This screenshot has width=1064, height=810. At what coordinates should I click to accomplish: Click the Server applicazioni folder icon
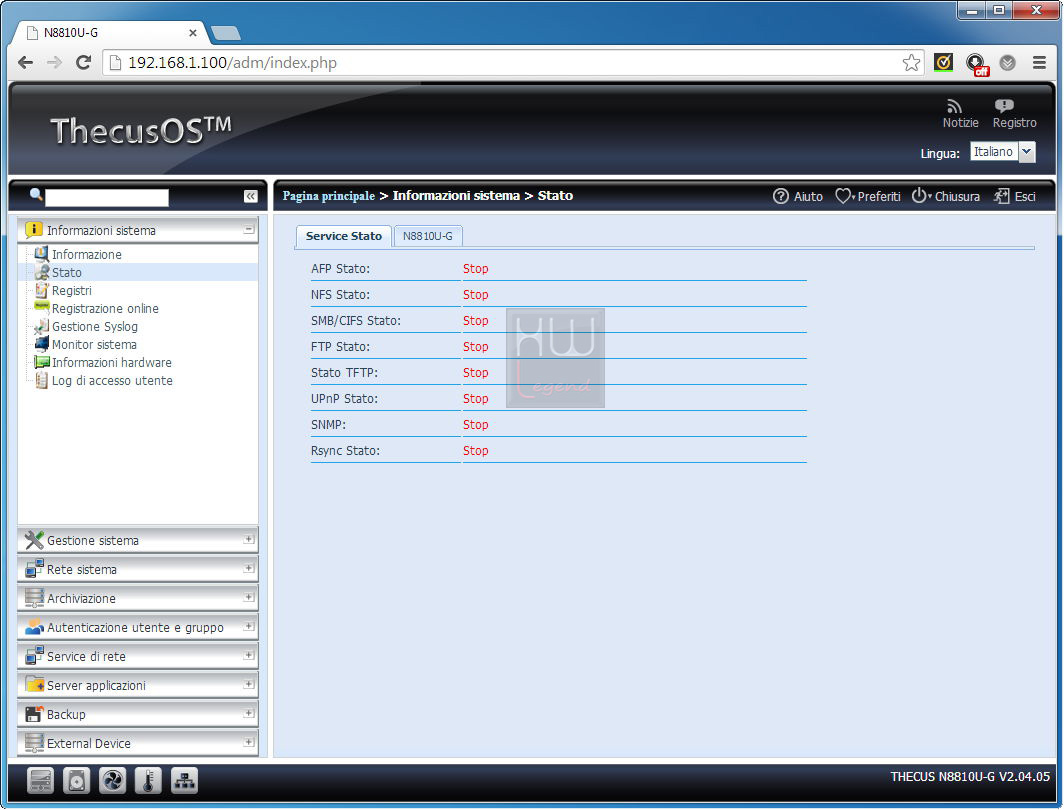34,684
